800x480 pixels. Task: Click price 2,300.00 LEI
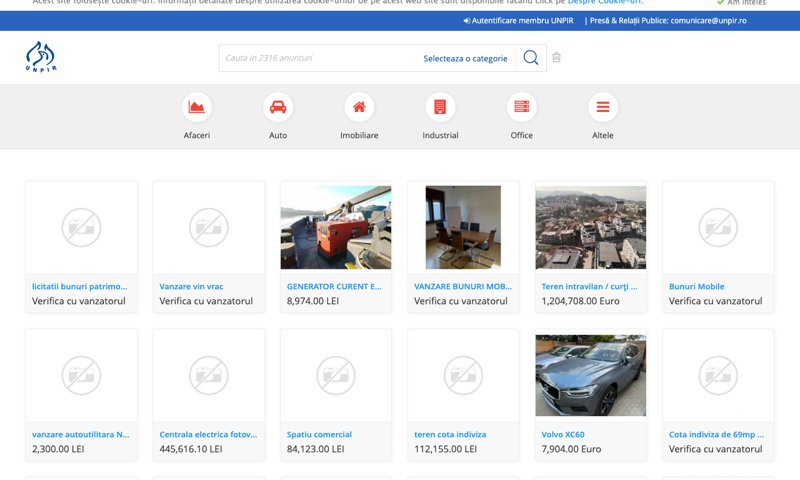(58, 449)
